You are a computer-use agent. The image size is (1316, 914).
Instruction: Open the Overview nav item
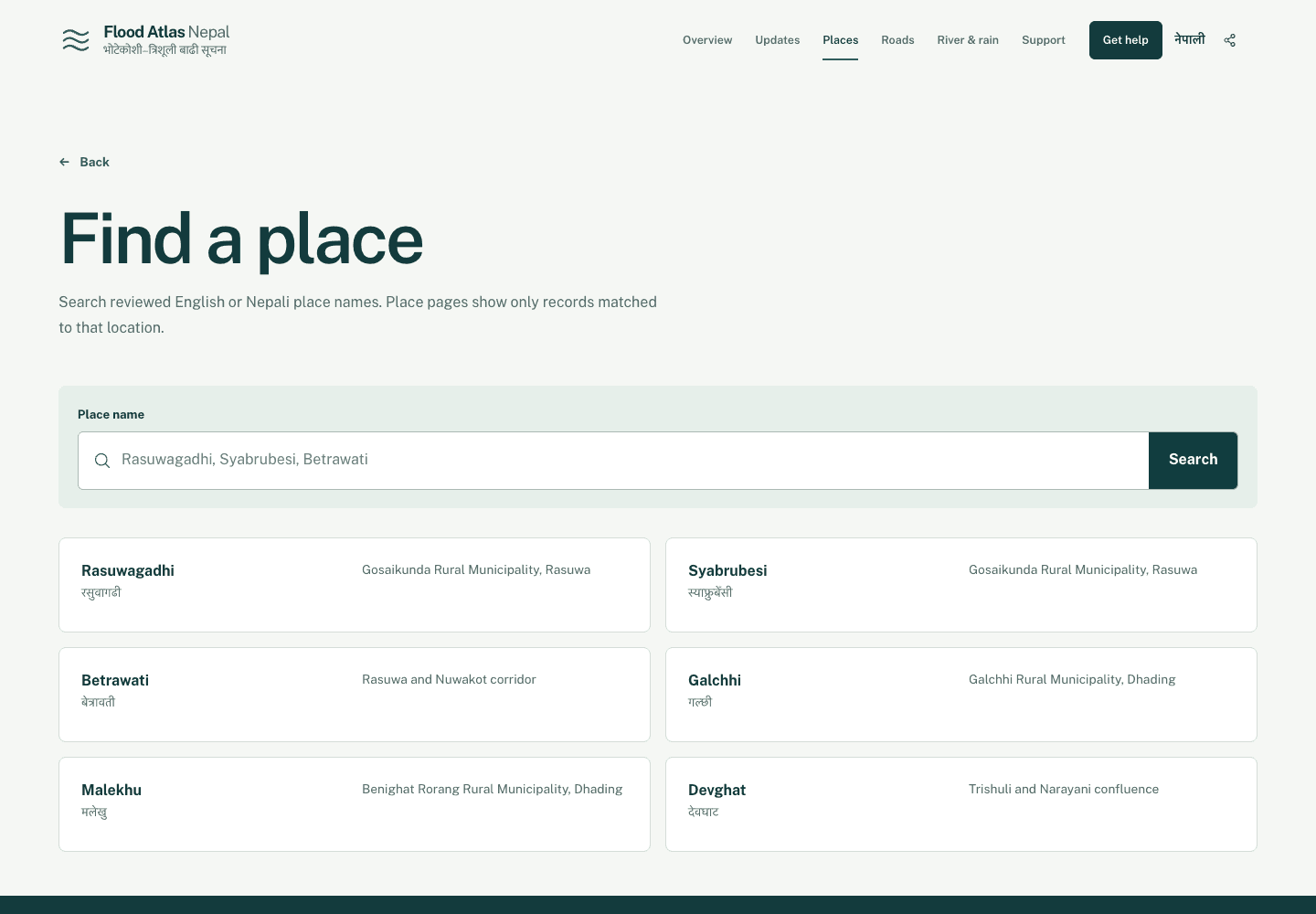click(707, 40)
